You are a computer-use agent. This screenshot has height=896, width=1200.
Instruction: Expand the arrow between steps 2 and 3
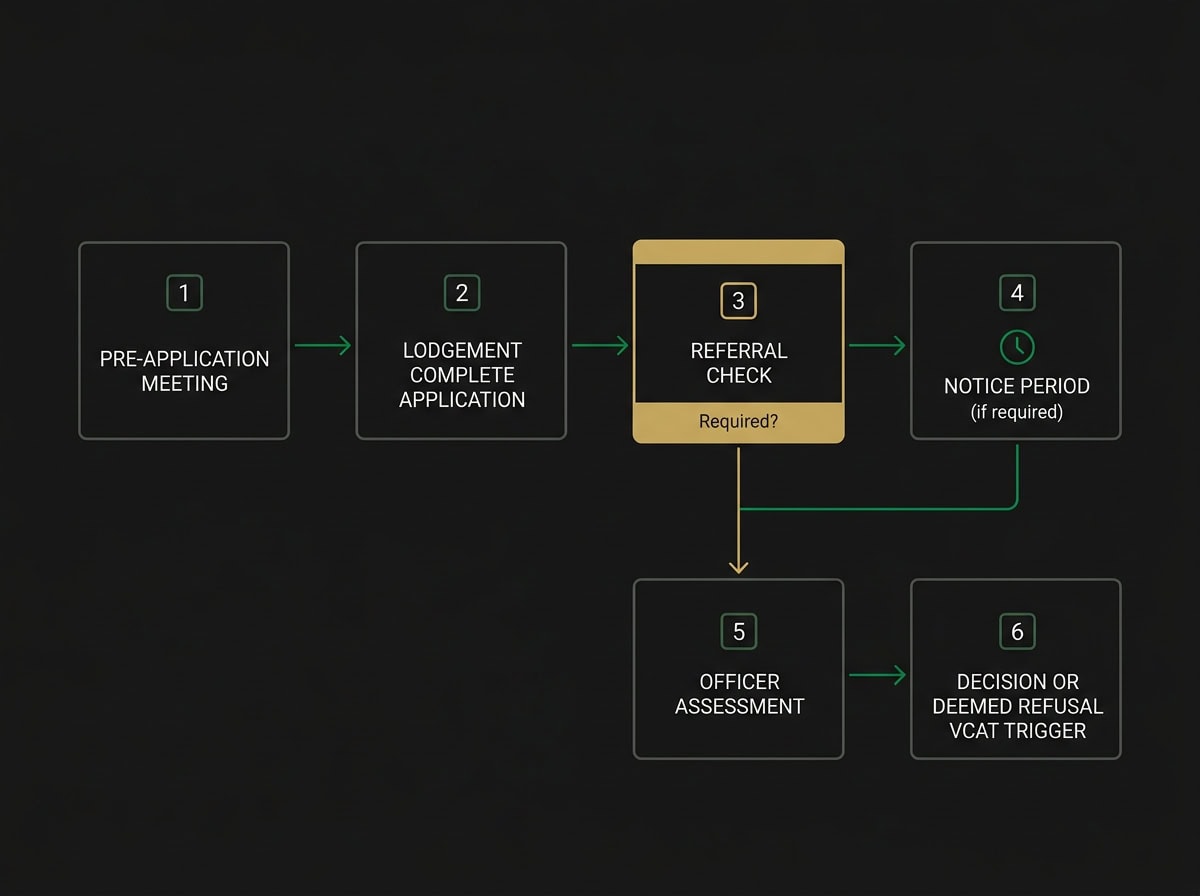(600, 344)
